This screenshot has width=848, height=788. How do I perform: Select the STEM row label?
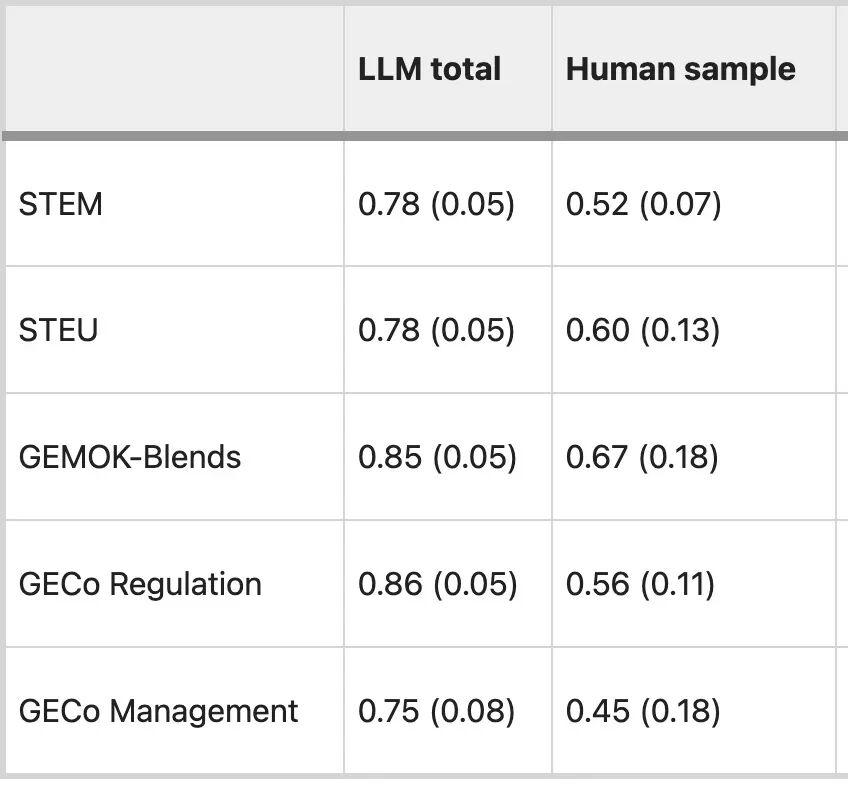tap(60, 204)
